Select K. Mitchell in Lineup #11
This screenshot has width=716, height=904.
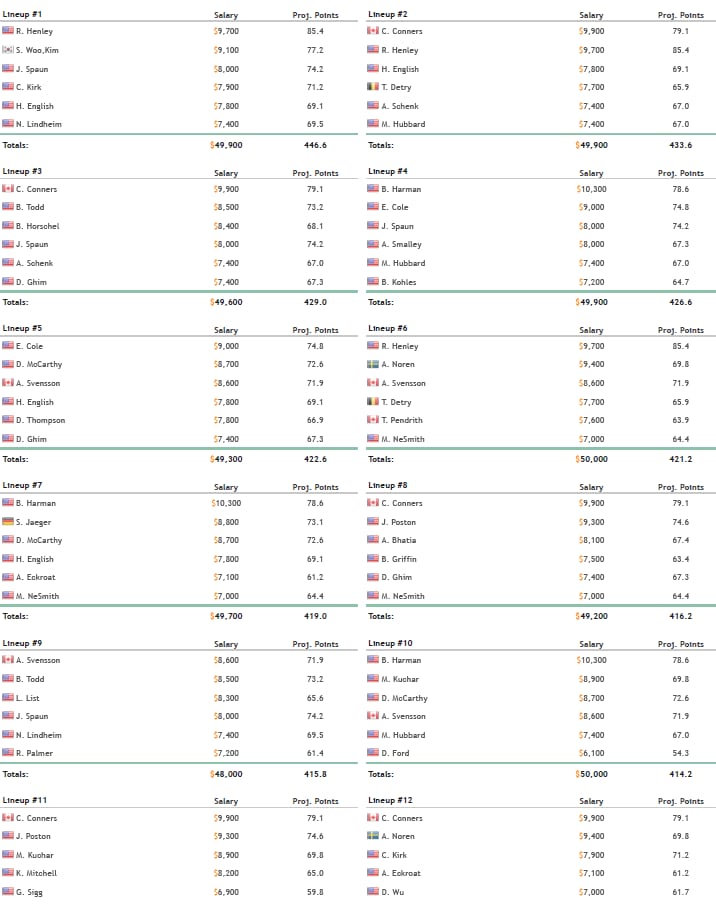(36, 873)
